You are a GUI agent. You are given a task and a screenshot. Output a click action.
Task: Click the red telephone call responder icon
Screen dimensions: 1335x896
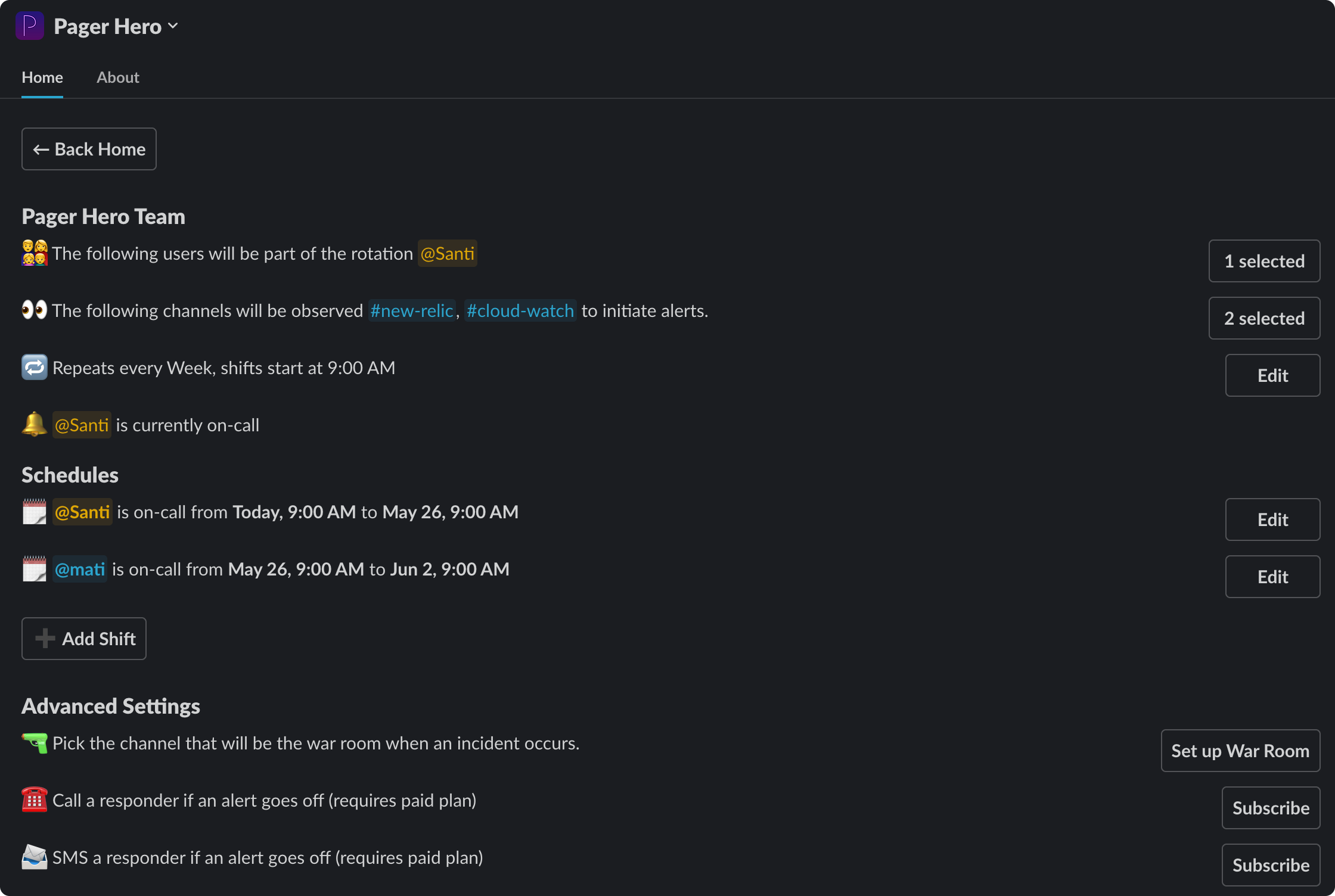coord(35,800)
